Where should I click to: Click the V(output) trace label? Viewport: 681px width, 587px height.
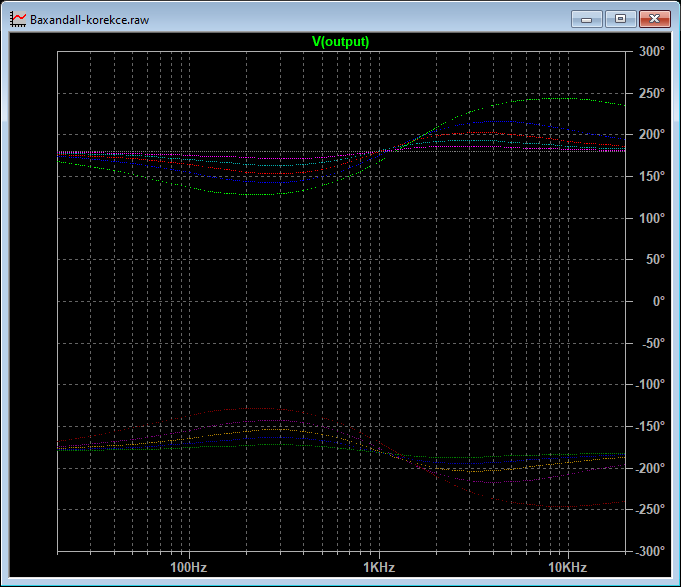coord(340,42)
